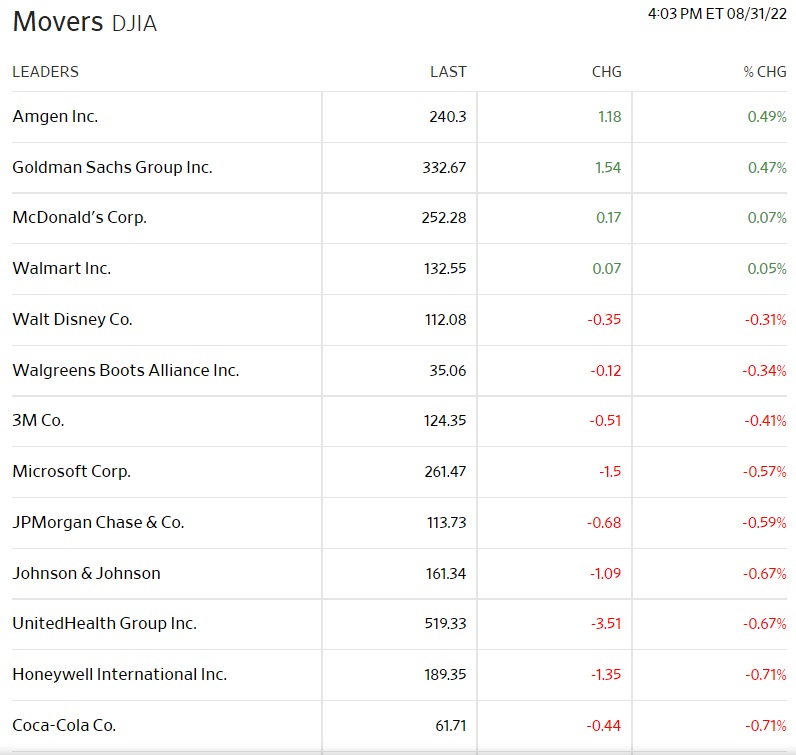
Task: Select Amgen last price 240.3
Action: point(448,116)
